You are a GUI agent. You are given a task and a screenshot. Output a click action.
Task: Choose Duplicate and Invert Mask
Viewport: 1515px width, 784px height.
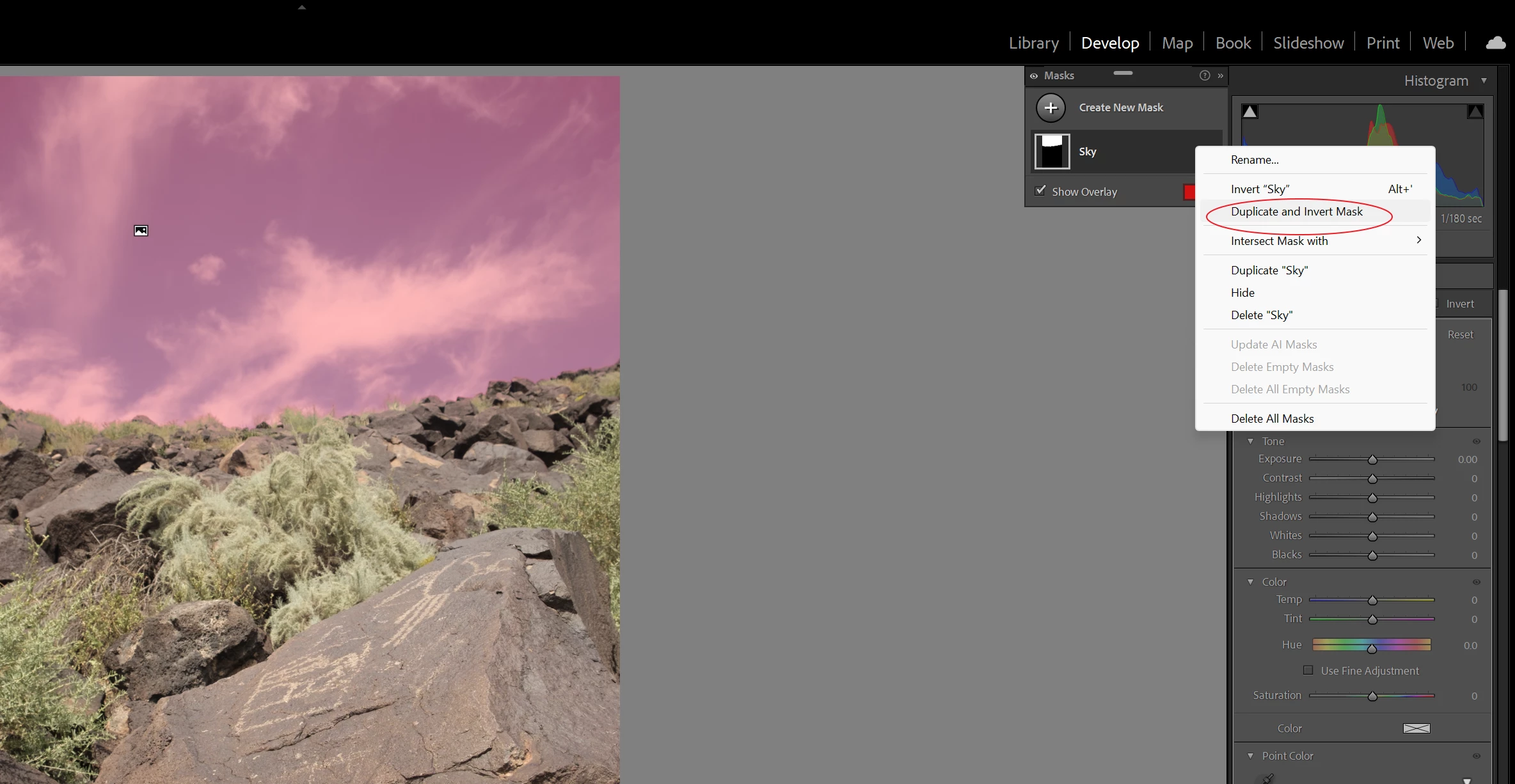pyautogui.click(x=1296, y=212)
